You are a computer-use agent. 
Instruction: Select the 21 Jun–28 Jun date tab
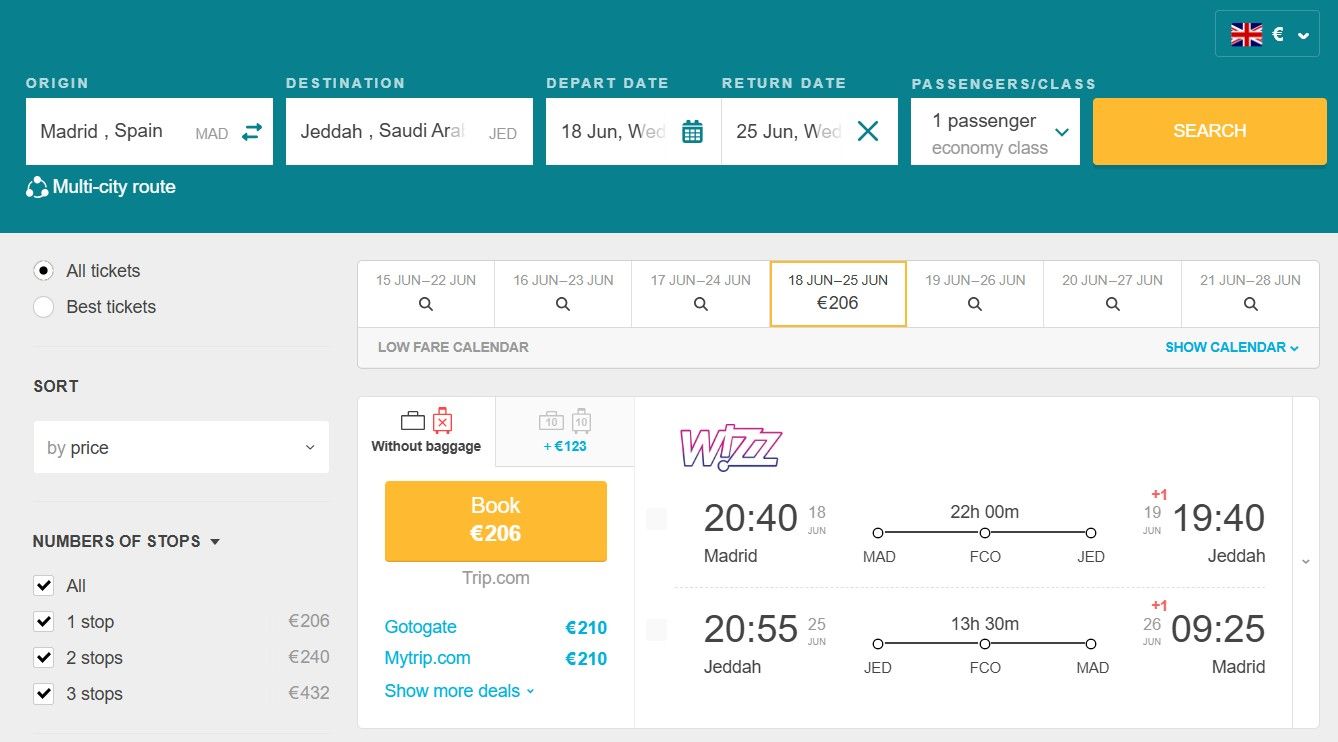(x=1249, y=293)
